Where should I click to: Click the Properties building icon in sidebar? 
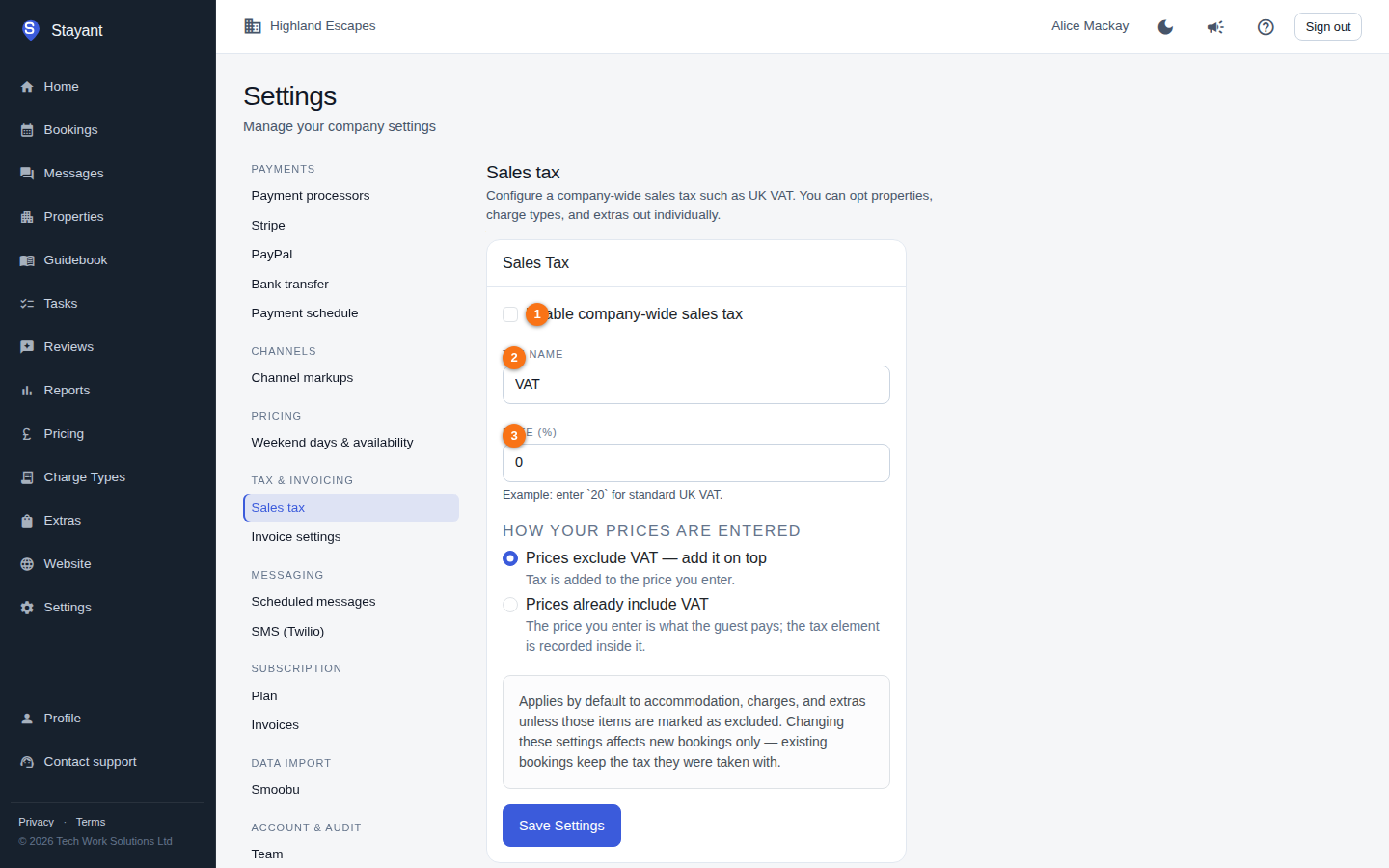pos(27,217)
